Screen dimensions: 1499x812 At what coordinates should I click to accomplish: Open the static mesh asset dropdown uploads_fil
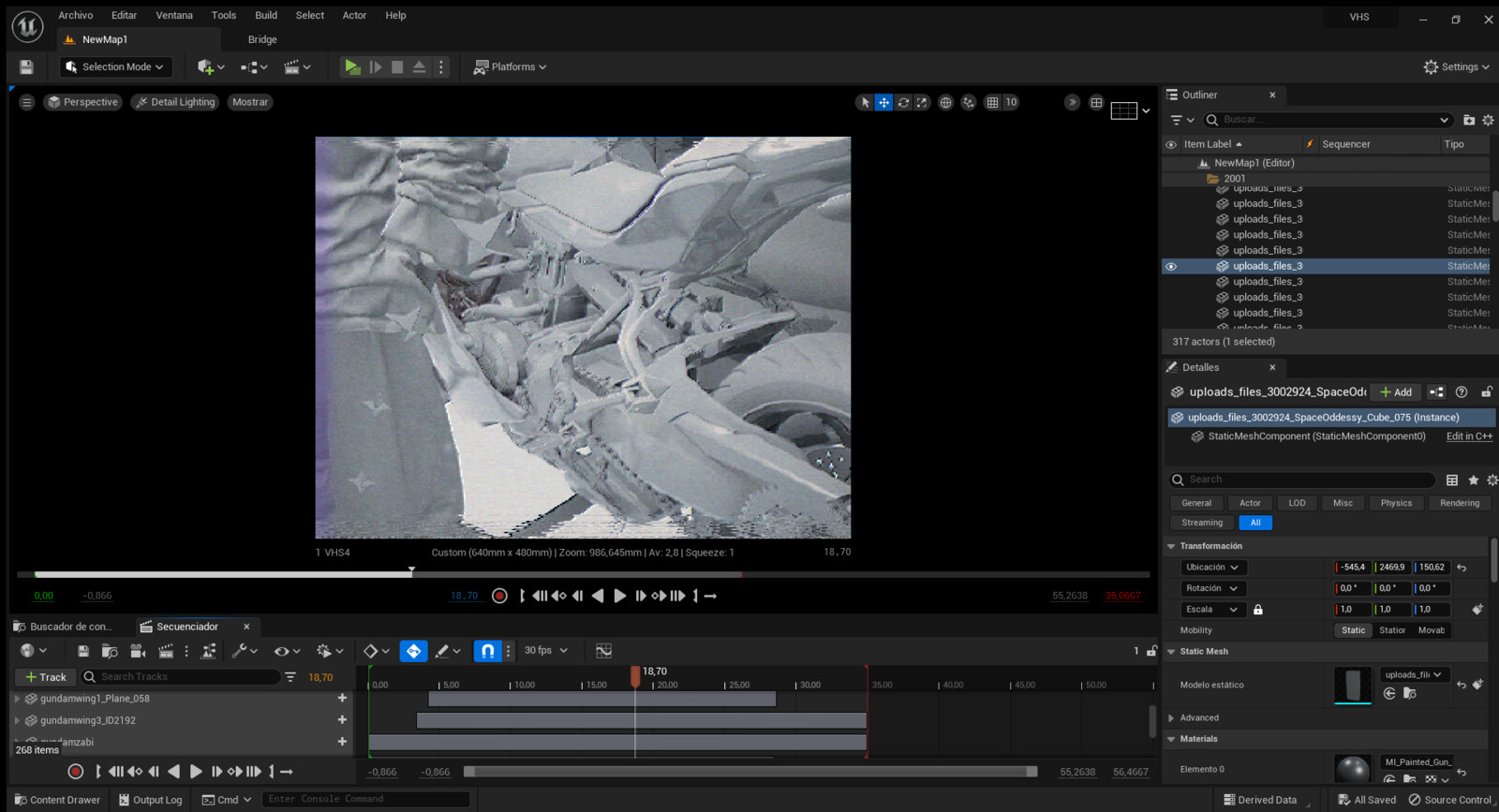[x=1414, y=674]
